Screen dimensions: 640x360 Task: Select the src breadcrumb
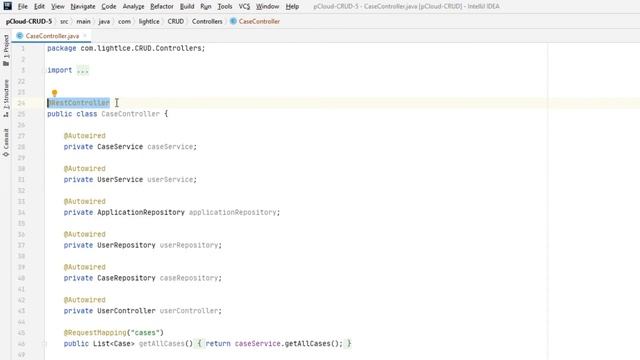point(64,21)
